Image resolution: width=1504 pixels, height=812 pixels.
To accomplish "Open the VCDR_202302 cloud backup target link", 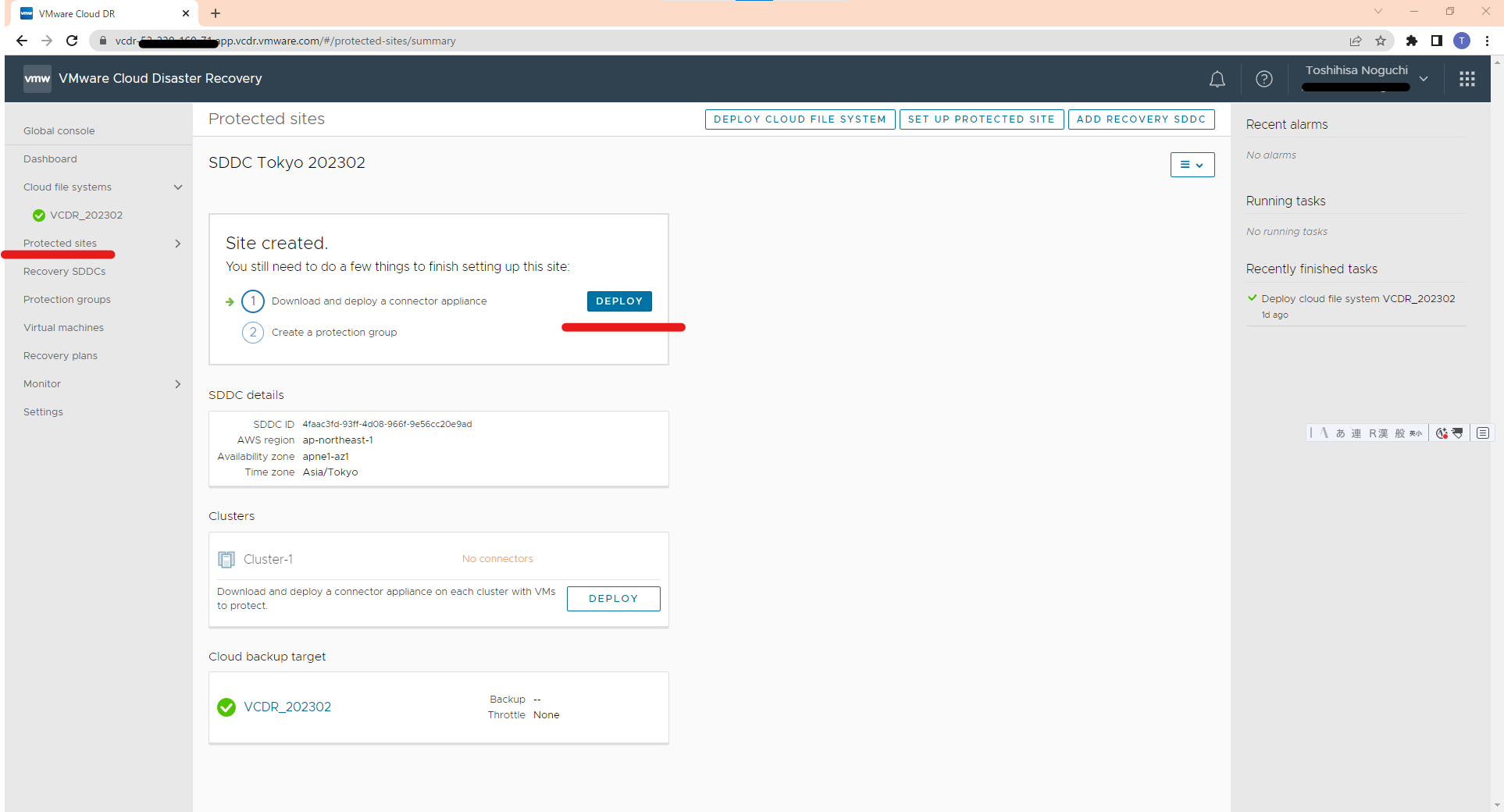I will [x=287, y=707].
